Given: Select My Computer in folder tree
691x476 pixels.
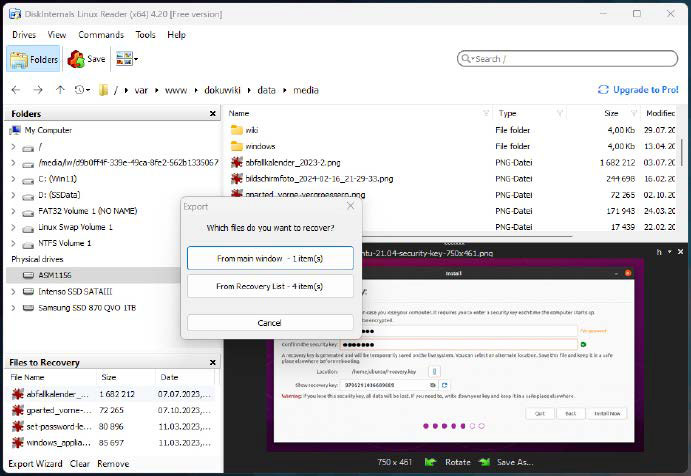Looking at the screenshot, I should (48, 130).
